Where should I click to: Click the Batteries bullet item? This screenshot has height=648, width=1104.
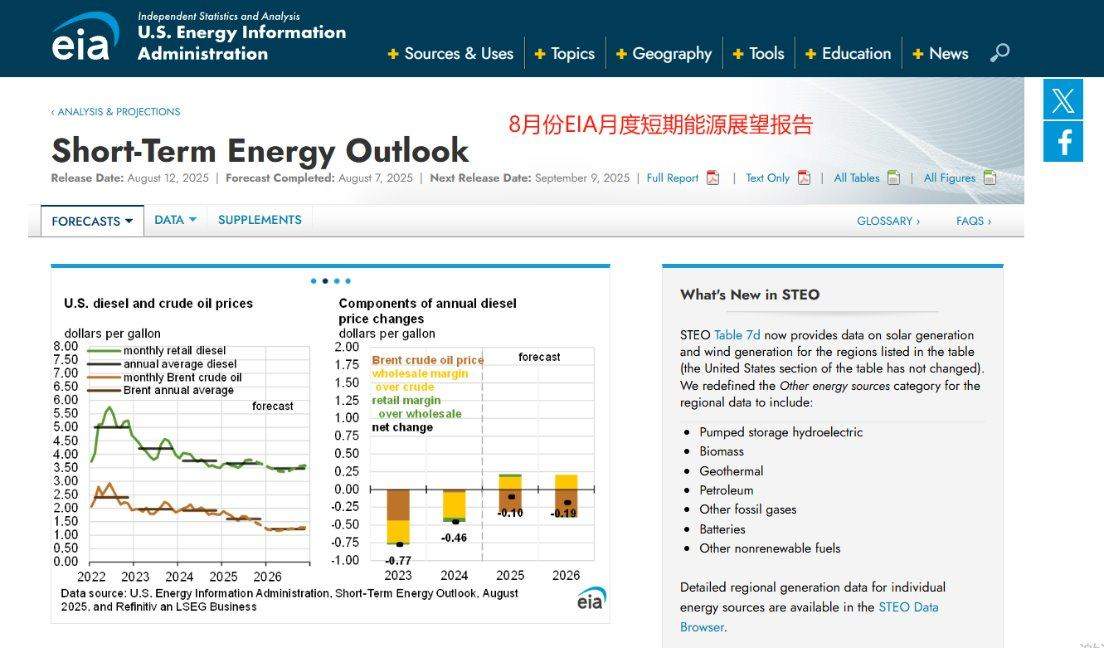tap(722, 529)
